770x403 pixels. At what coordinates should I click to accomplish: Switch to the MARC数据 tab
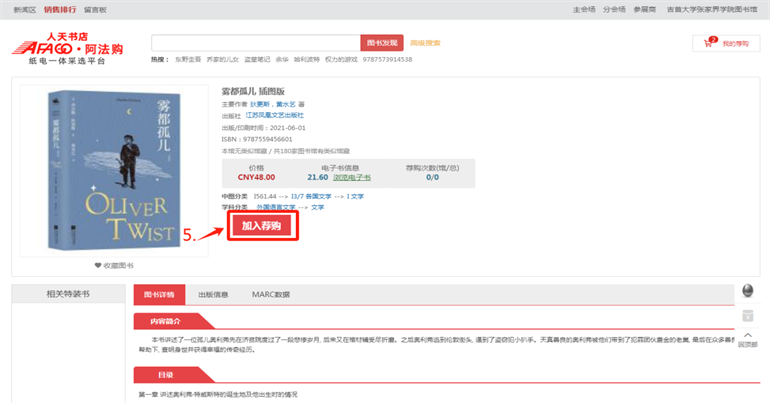[x=269, y=295]
